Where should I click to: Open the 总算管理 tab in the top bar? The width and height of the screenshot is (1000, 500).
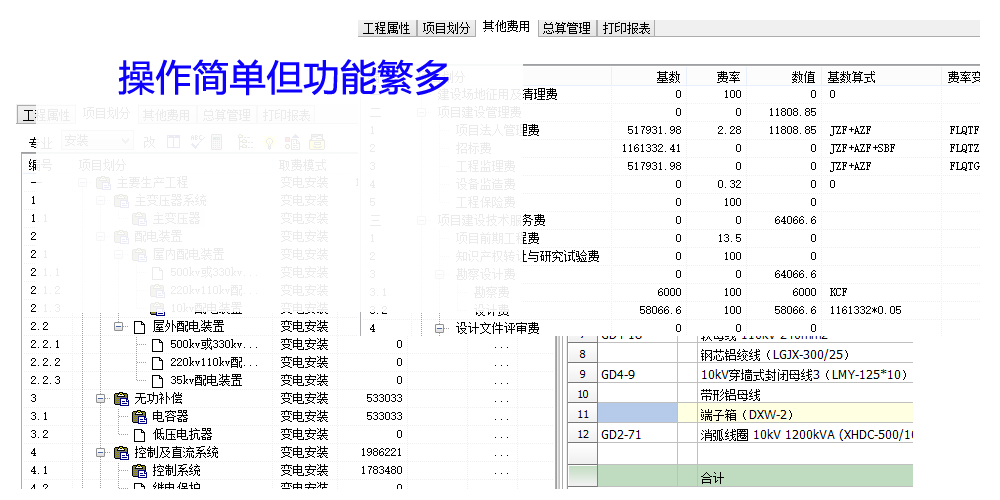pos(566,29)
